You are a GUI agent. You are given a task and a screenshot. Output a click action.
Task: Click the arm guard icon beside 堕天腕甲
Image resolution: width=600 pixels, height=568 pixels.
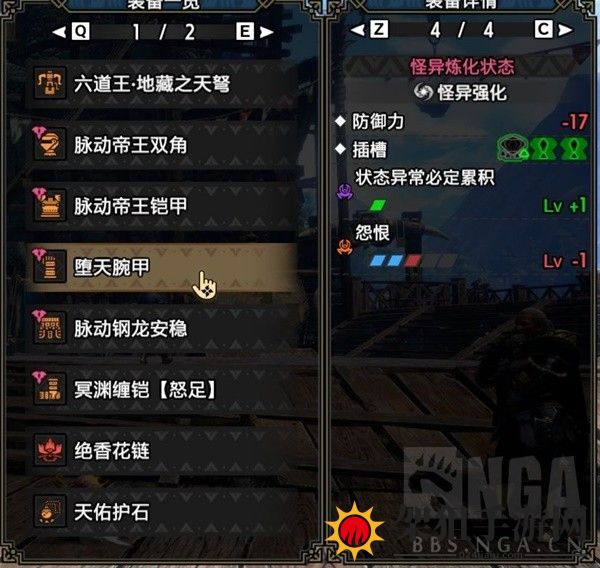50,267
